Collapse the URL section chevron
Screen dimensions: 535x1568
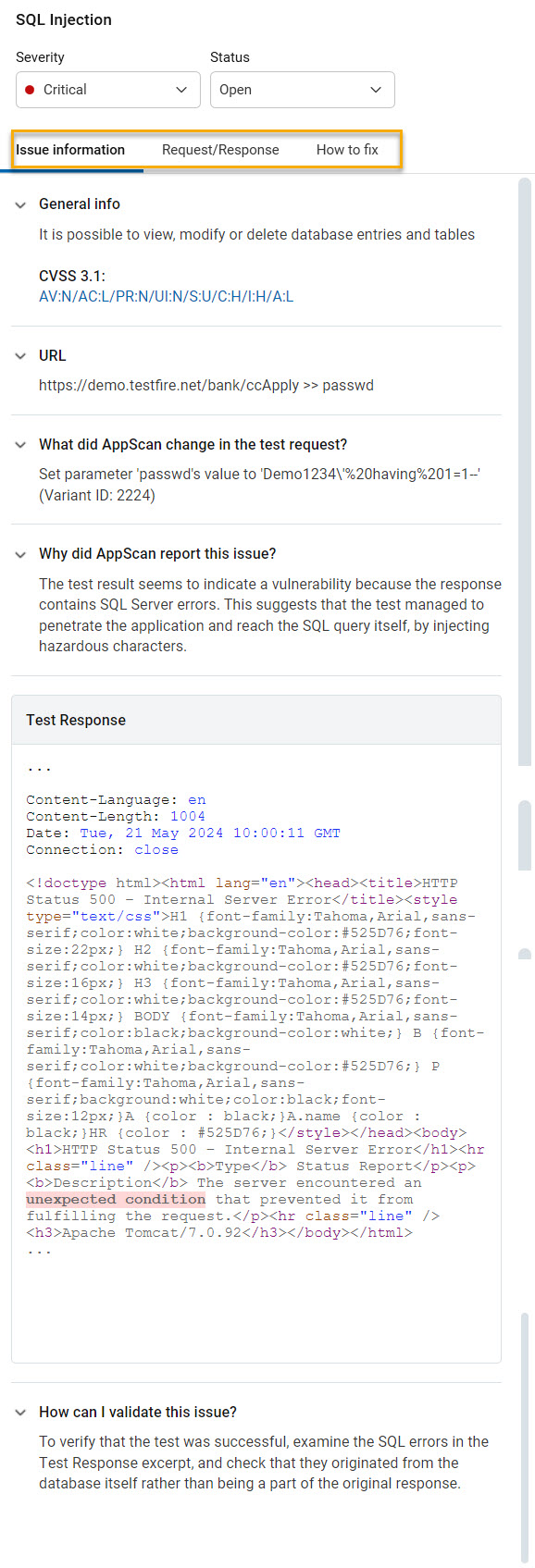click(x=20, y=356)
